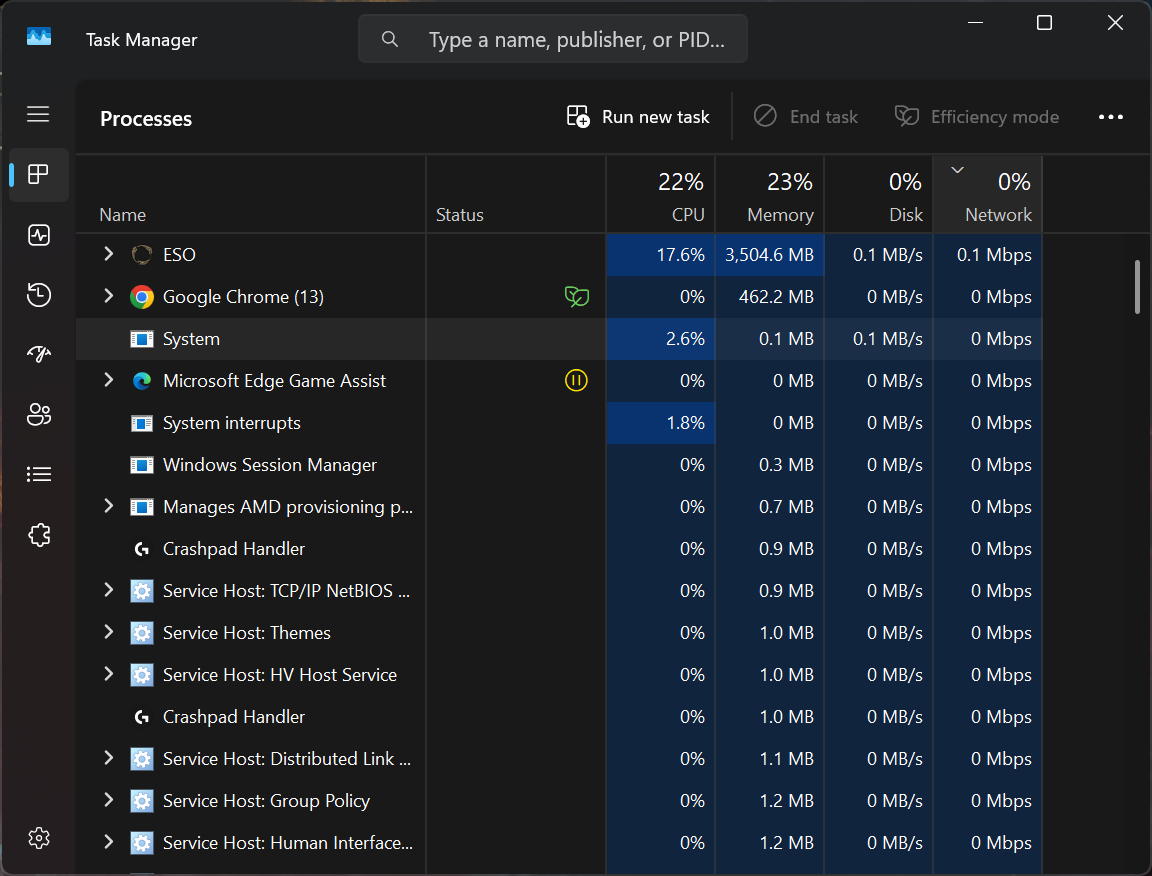Open Task Manager settings gear
The width and height of the screenshot is (1152, 876).
point(38,838)
